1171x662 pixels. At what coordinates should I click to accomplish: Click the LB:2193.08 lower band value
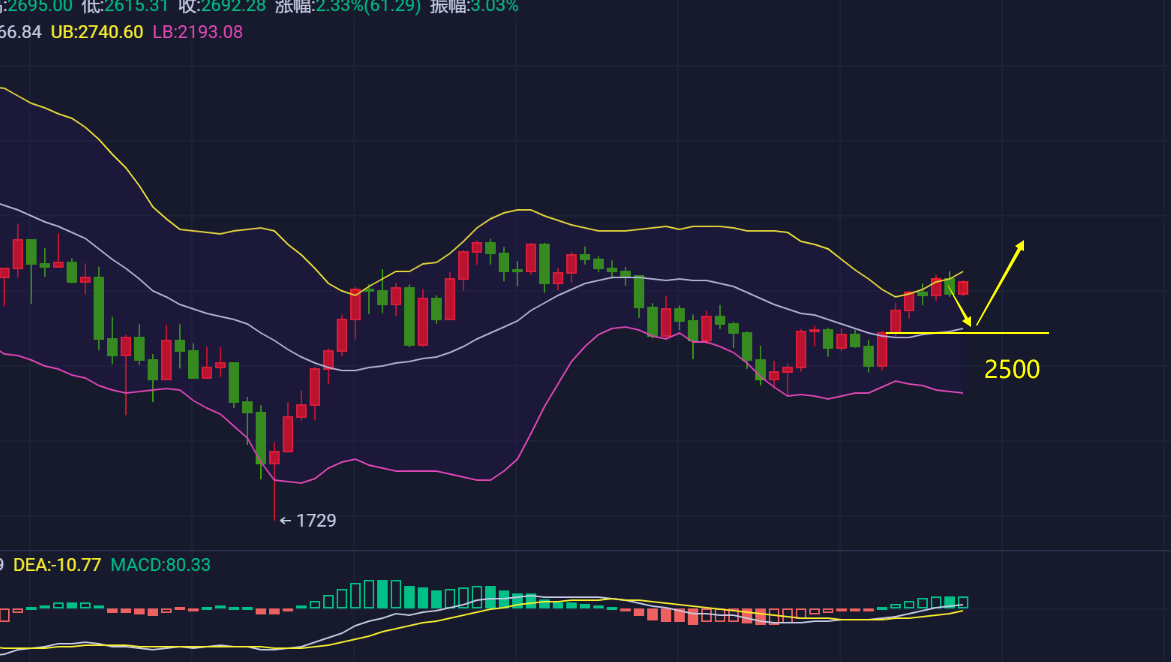pos(197,32)
